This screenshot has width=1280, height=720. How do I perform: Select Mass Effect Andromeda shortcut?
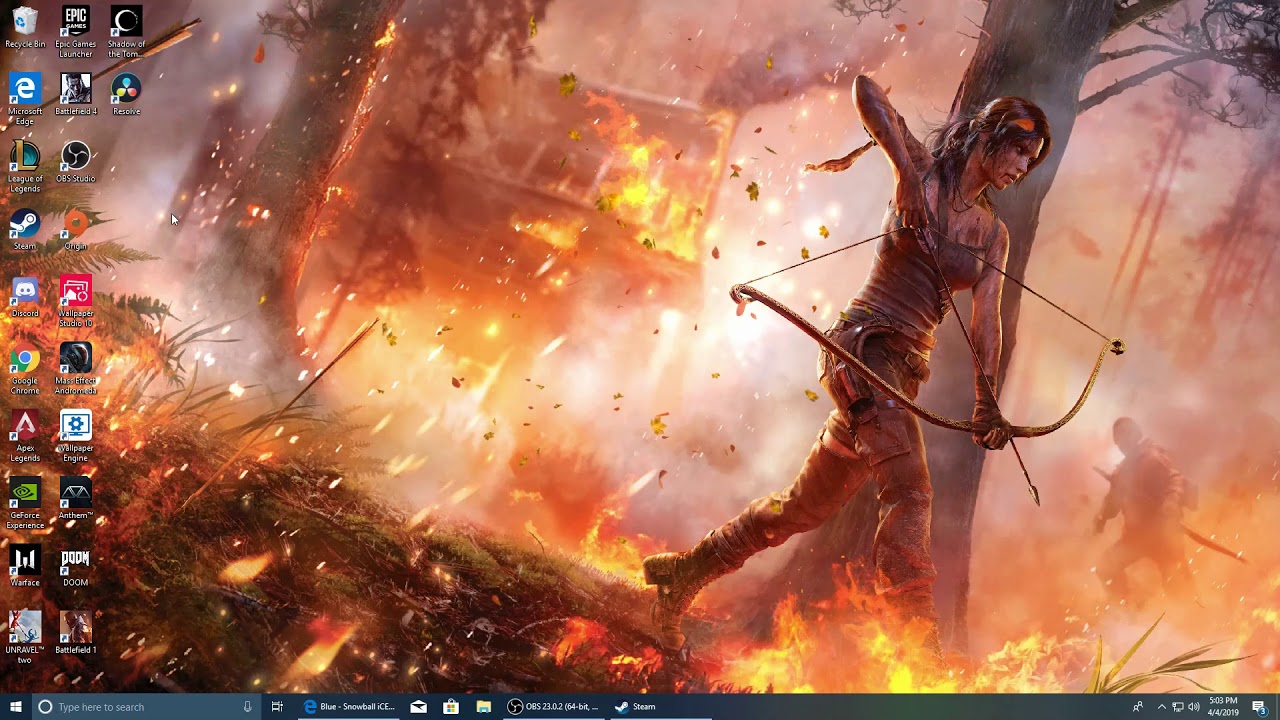[x=75, y=368]
